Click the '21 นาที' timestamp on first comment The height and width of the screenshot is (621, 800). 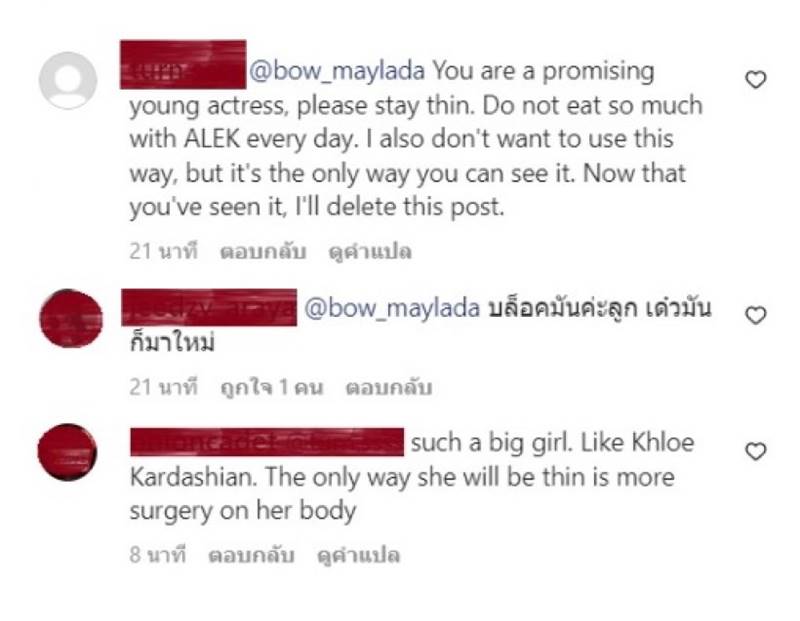163,252
